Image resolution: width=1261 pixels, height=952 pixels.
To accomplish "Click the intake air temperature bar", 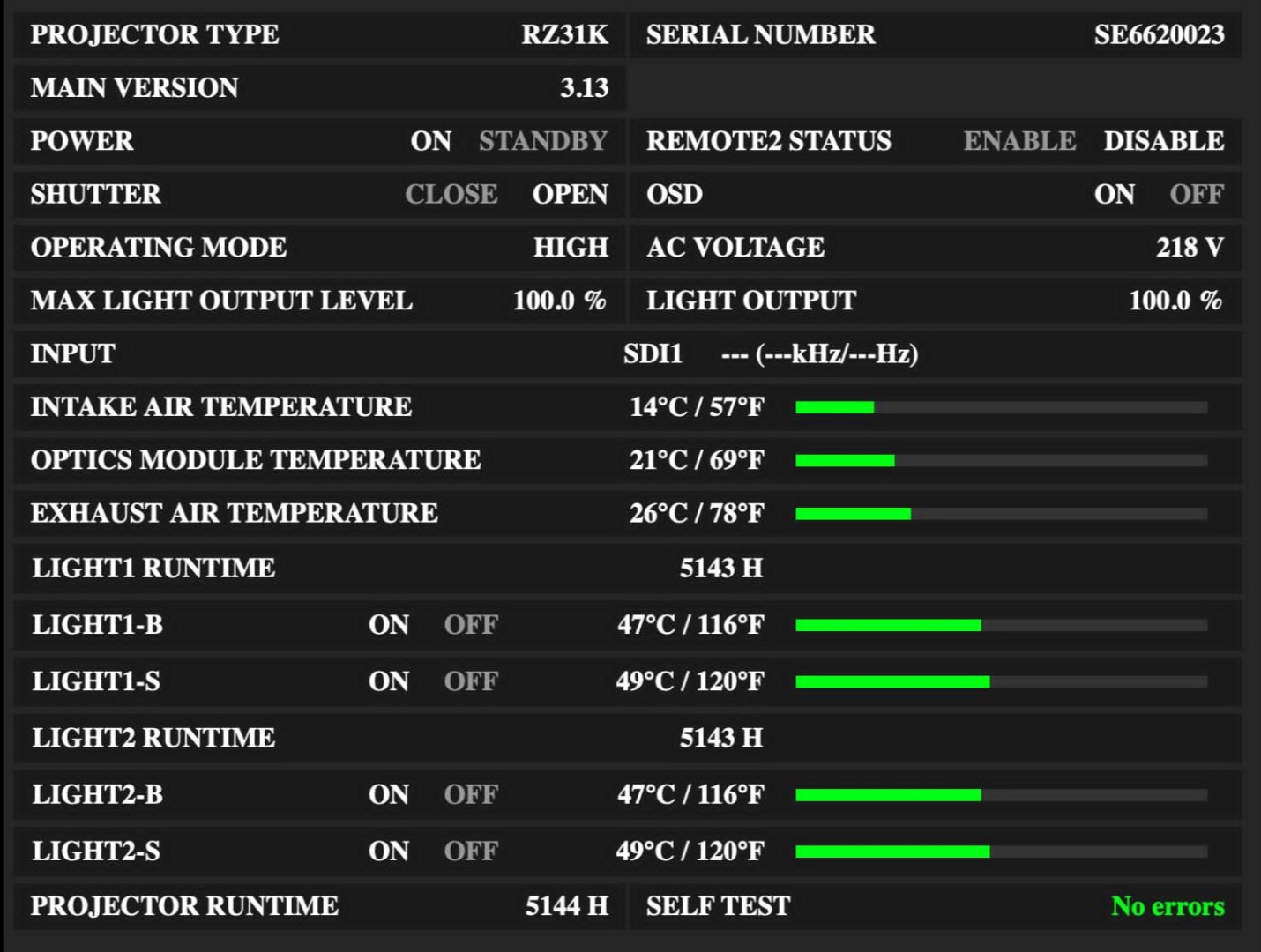I will [x=1001, y=407].
